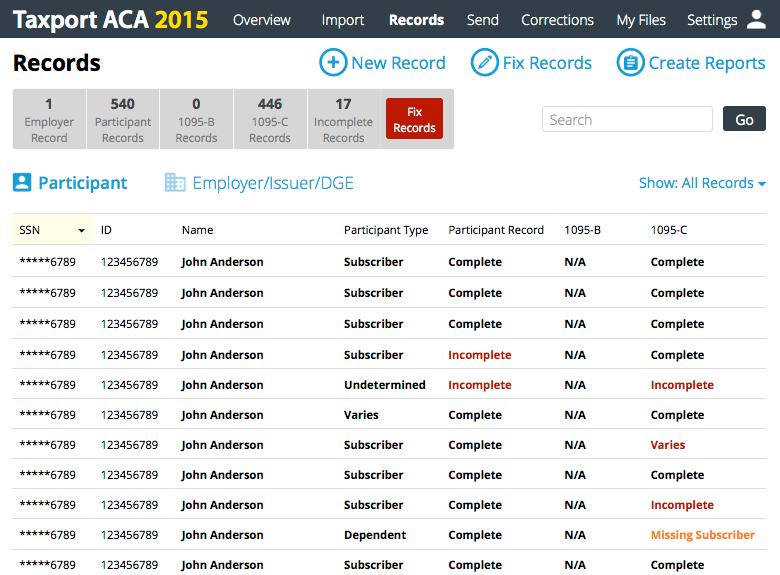Go to the Import page
This screenshot has height=575, width=780.
(x=342, y=20)
